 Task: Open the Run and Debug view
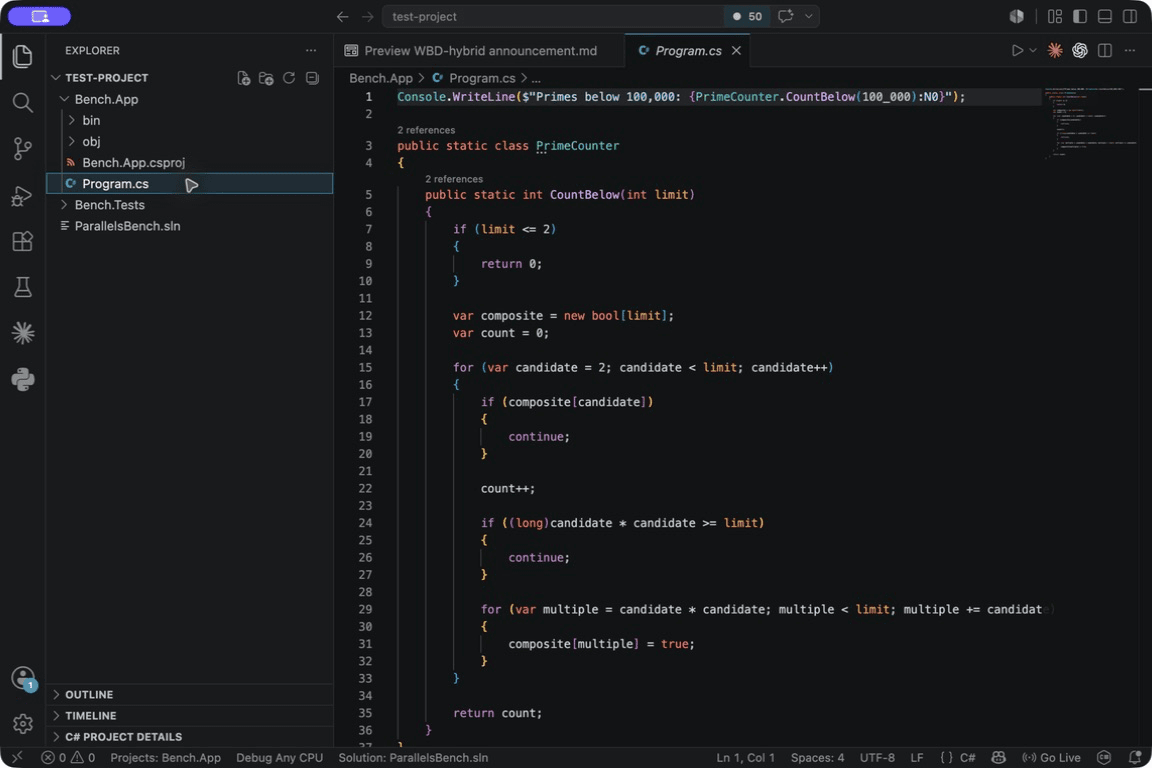click(23, 195)
